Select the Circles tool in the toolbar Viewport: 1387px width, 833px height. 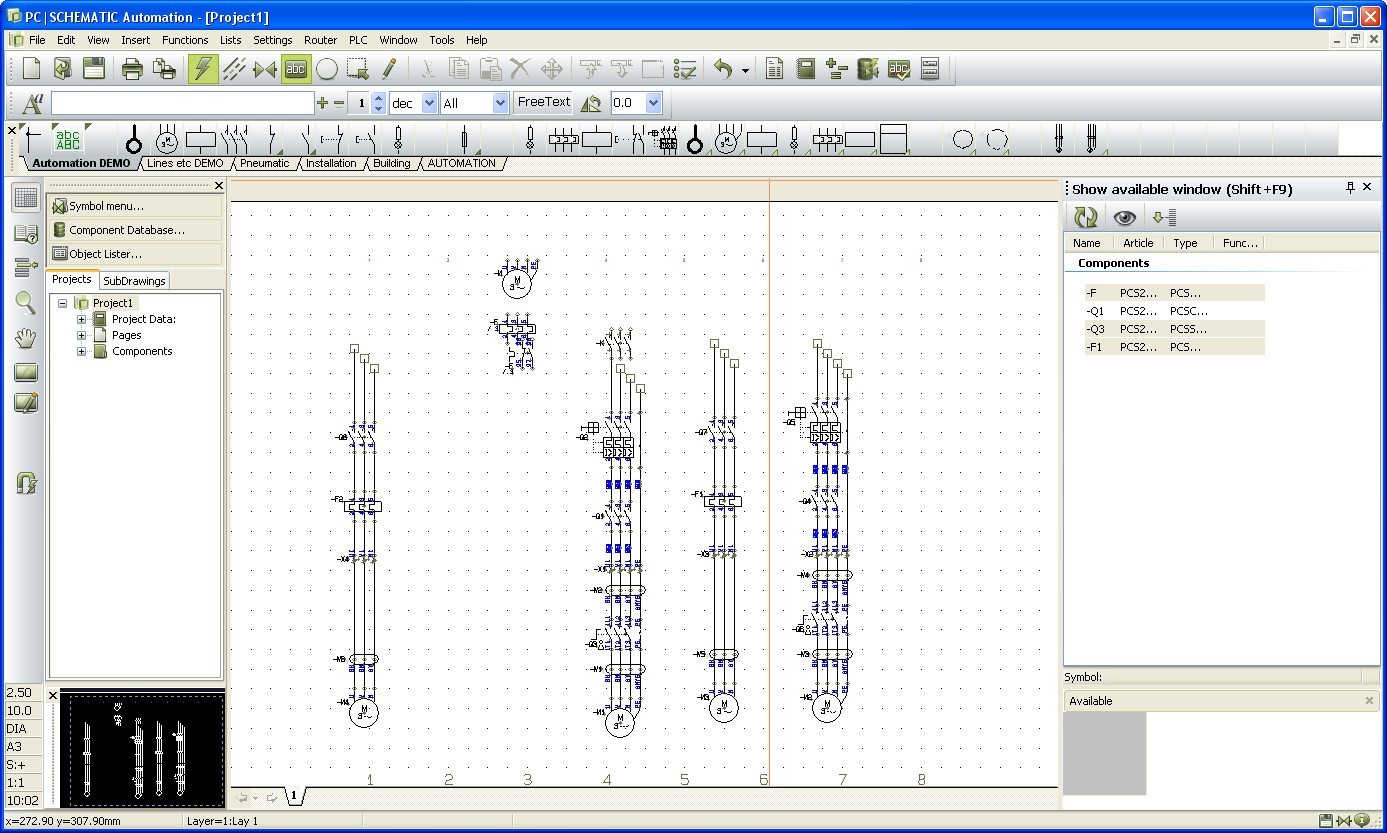coord(327,69)
